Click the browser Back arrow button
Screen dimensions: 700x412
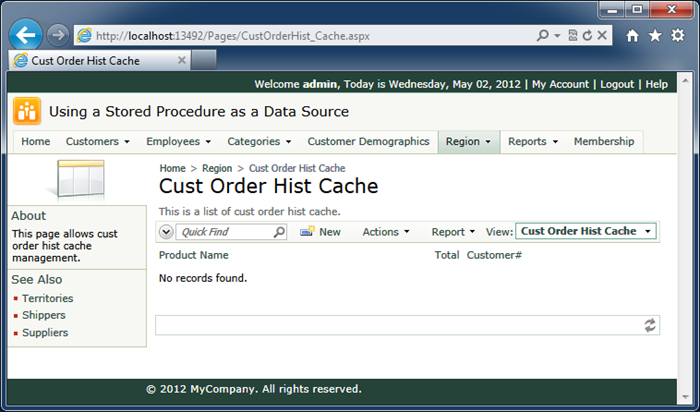click(x=25, y=34)
